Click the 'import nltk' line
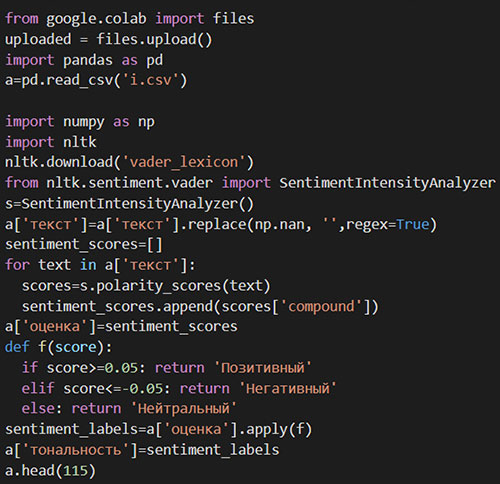Viewport: 500px width, 484px height. point(51,142)
